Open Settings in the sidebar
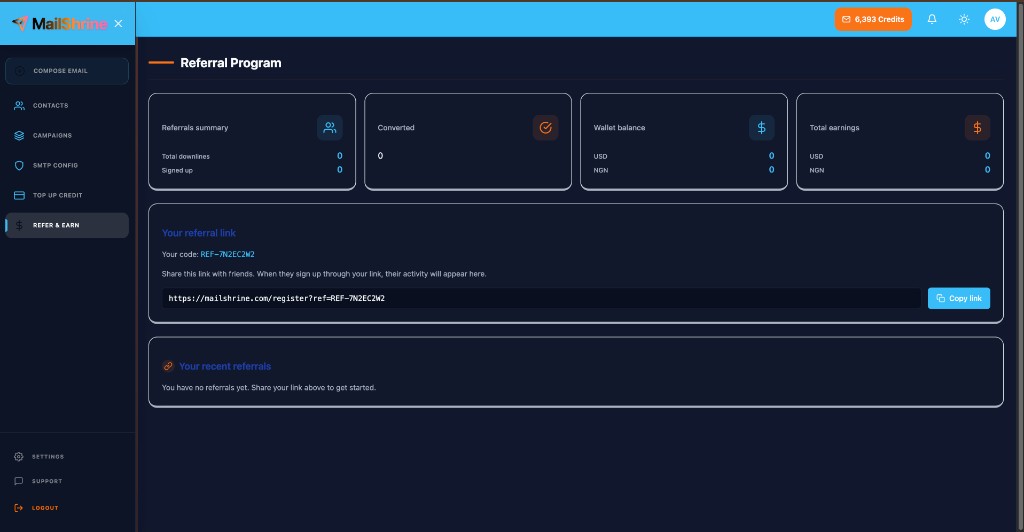This screenshot has height=532, width=1024. (48, 457)
